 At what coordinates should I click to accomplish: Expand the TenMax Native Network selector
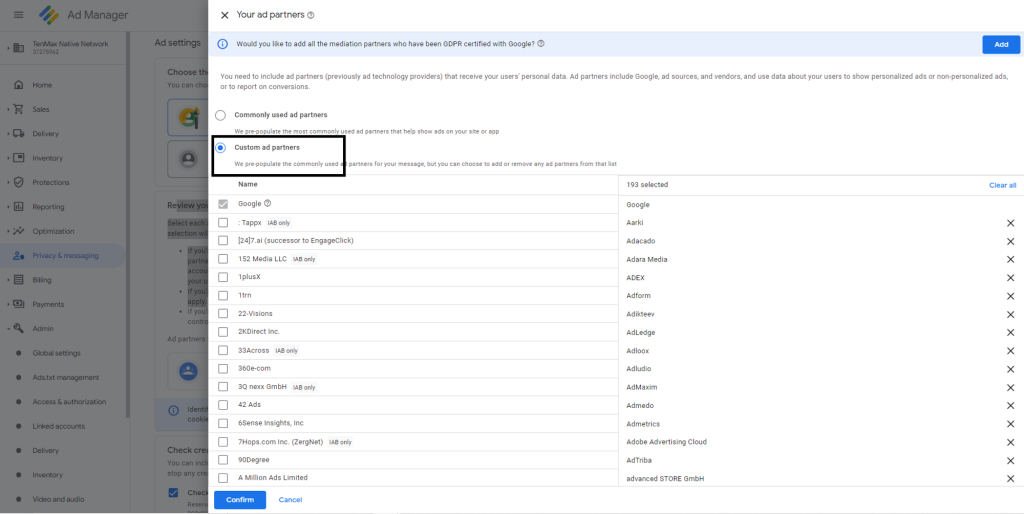coord(8,48)
